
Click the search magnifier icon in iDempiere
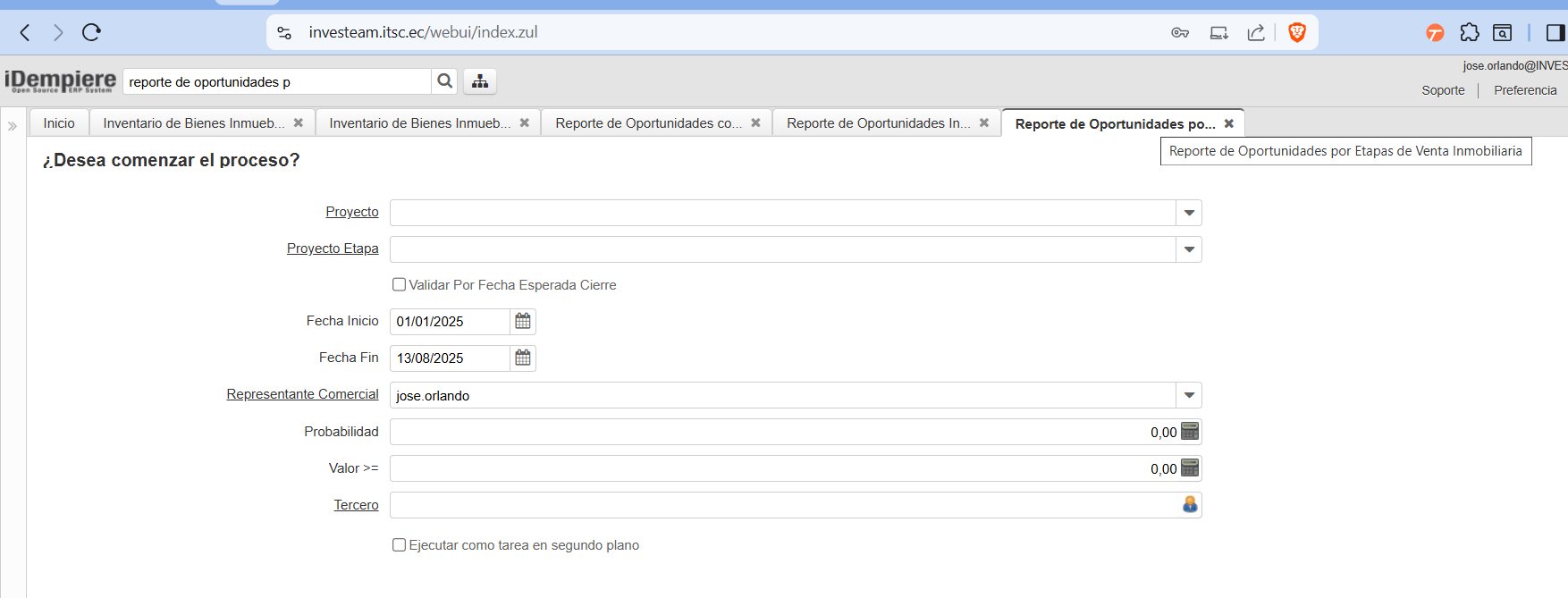coord(444,81)
